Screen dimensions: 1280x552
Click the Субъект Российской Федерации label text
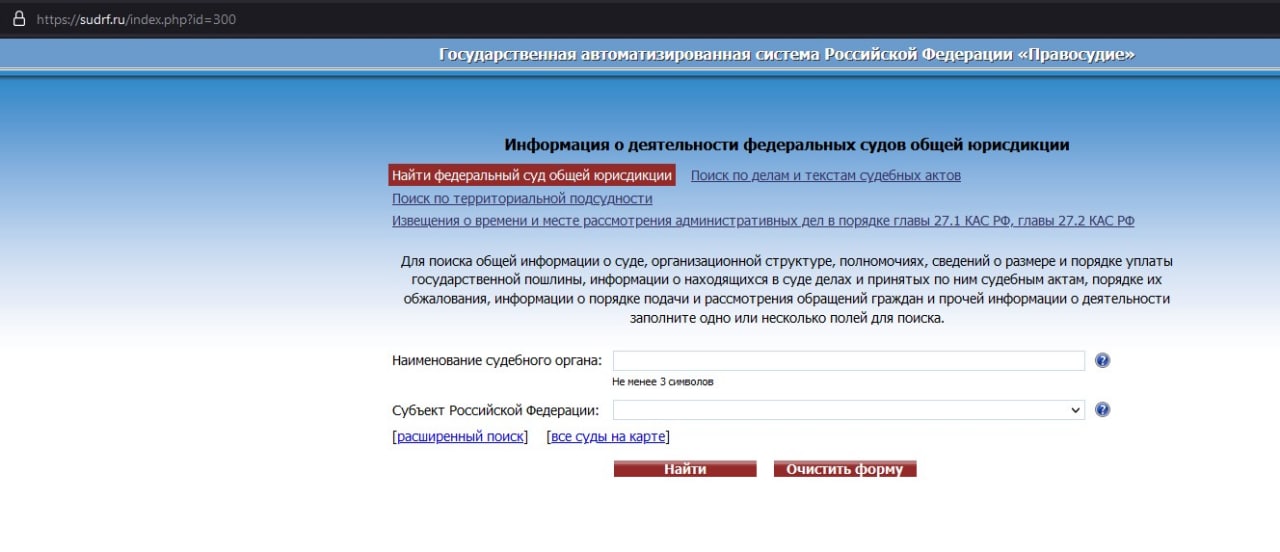click(x=496, y=410)
